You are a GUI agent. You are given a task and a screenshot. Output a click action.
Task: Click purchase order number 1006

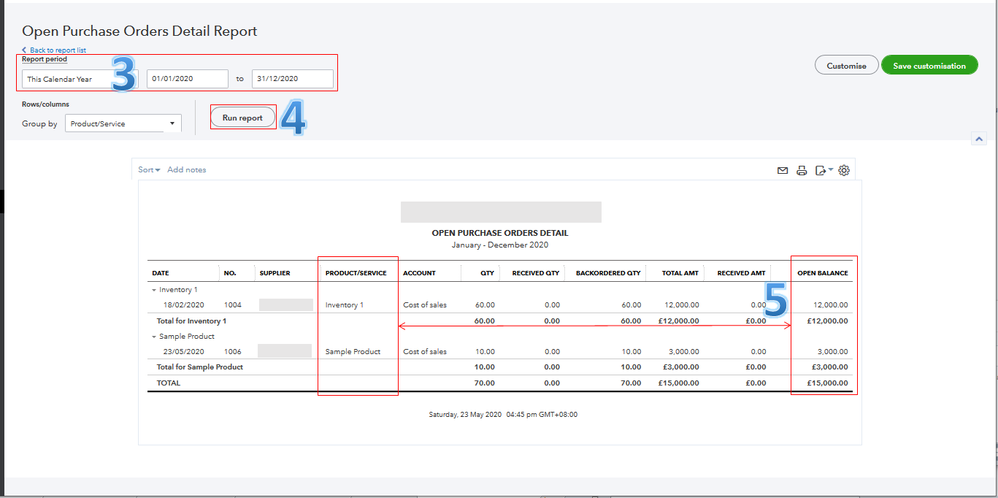point(232,352)
